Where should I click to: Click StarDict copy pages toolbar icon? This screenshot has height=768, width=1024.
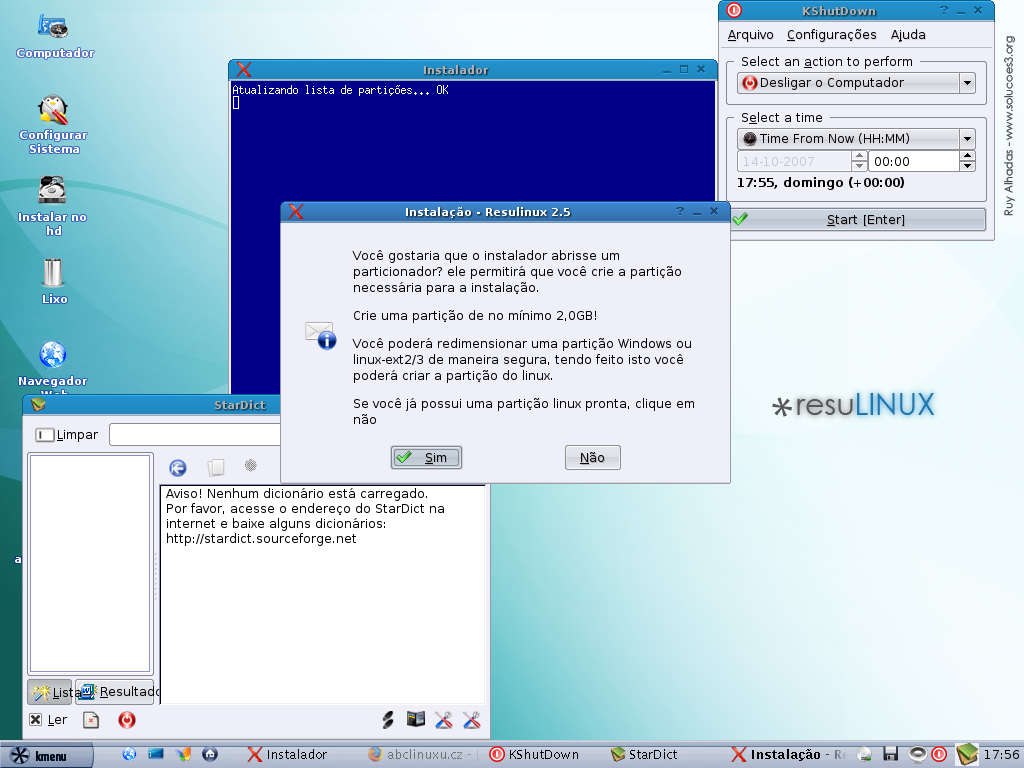point(216,467)
